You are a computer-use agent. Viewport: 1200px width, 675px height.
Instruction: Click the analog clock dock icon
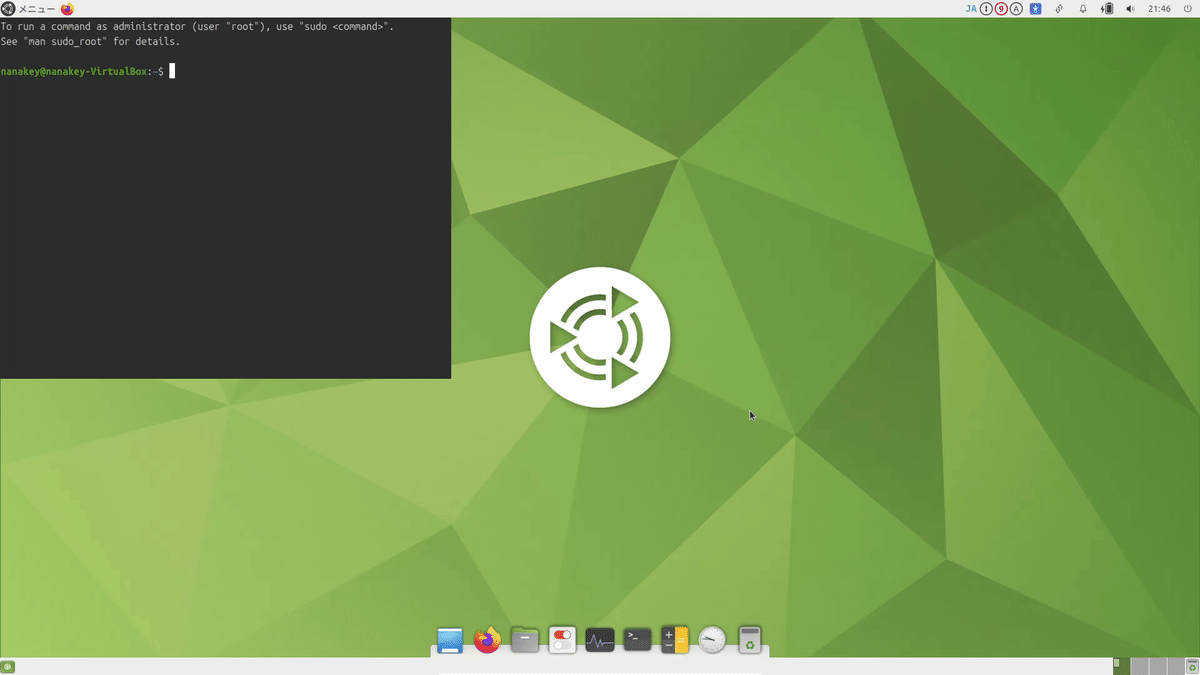pyautogui.click(x=712, y=640)
